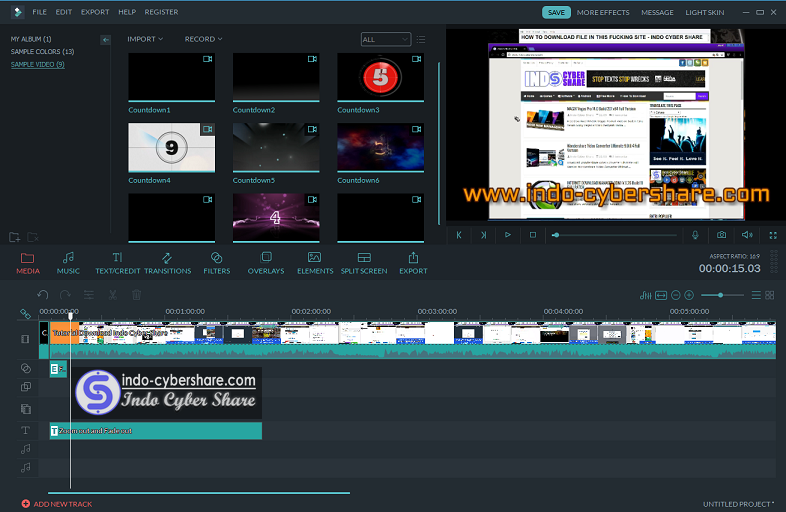The height and width of the screenshot is (512, 786).
Task: Open the Text/Credit tab
Action: click(x=117, y=263)
